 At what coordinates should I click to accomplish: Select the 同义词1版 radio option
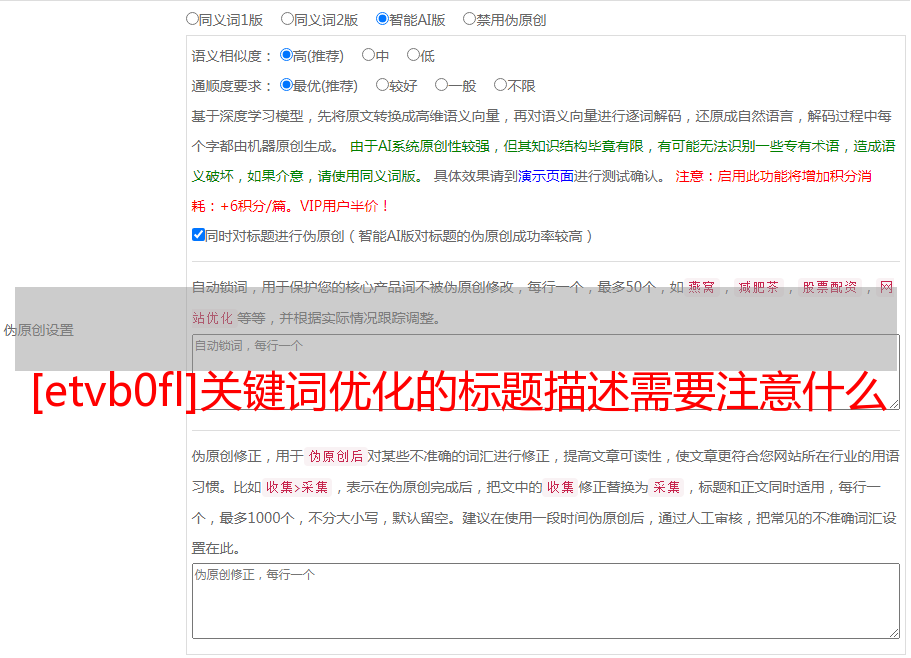click(x=192, y=19)
